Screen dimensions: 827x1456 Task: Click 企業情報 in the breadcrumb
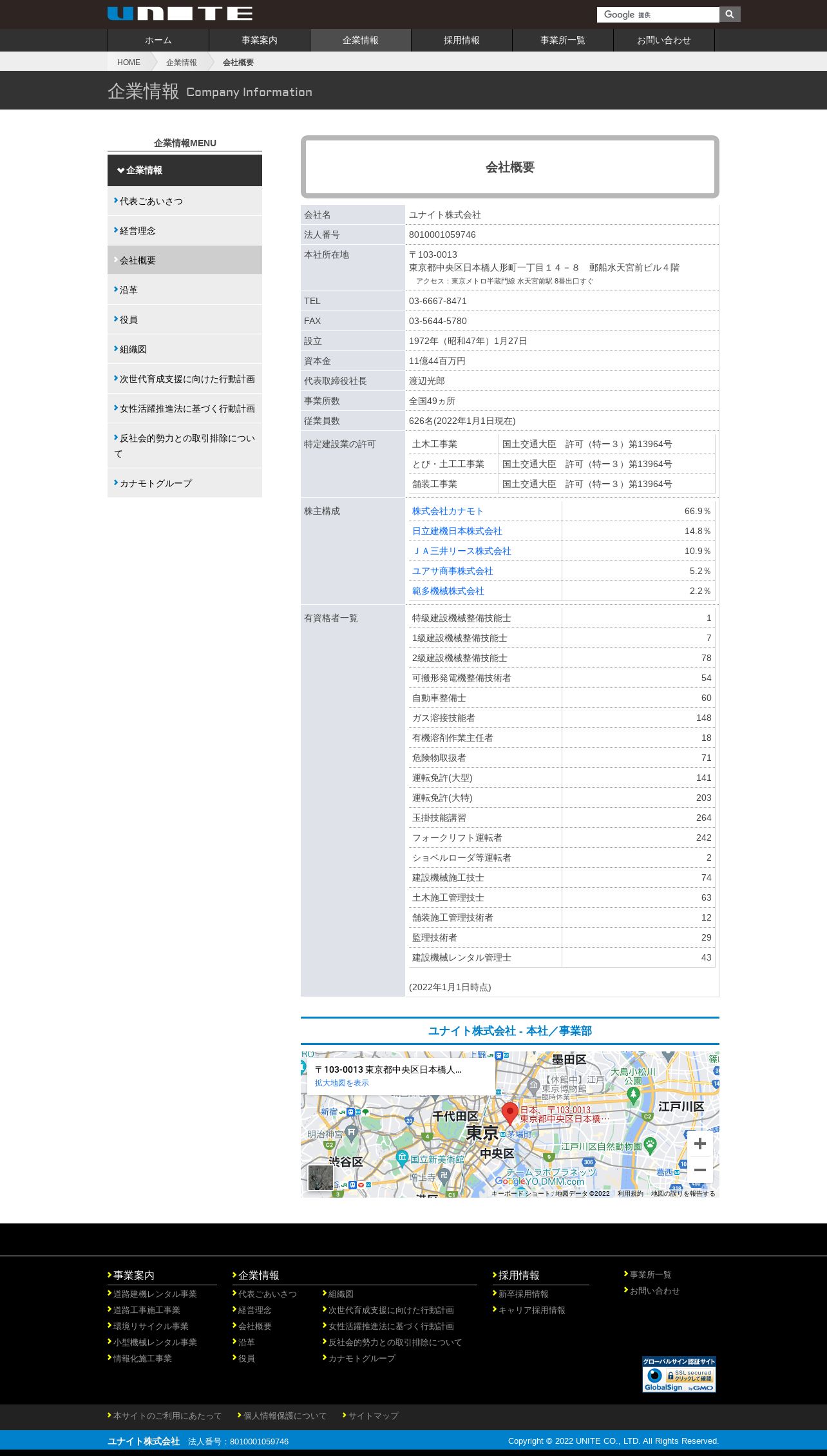(182, 62)
